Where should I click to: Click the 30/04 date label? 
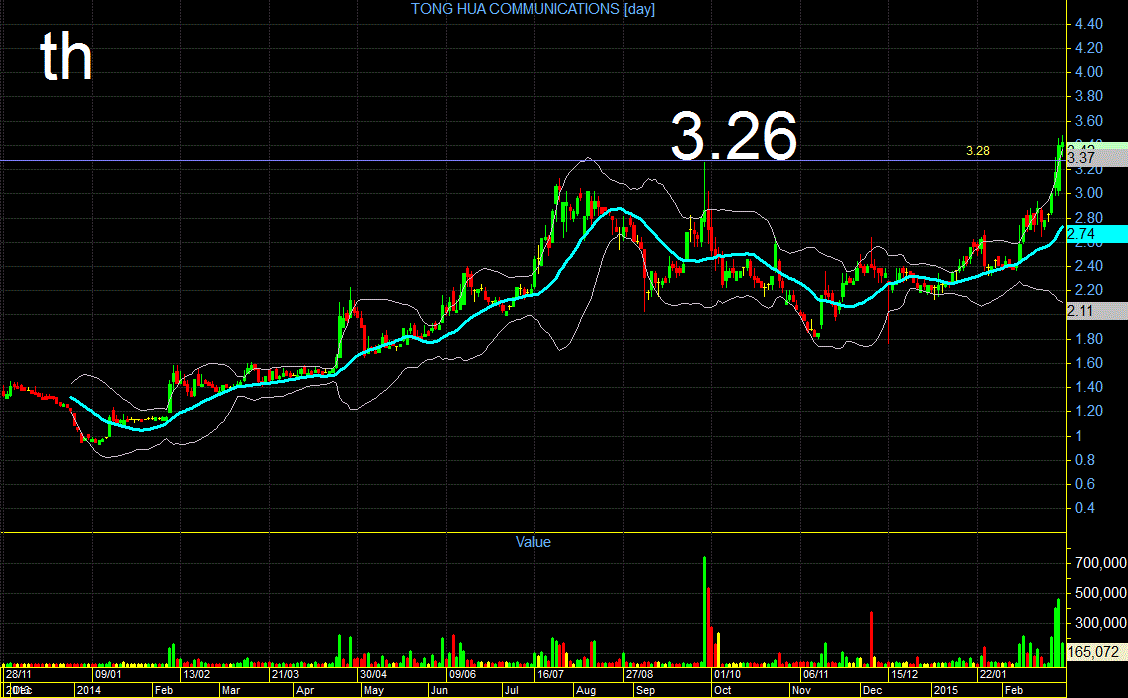373,674
